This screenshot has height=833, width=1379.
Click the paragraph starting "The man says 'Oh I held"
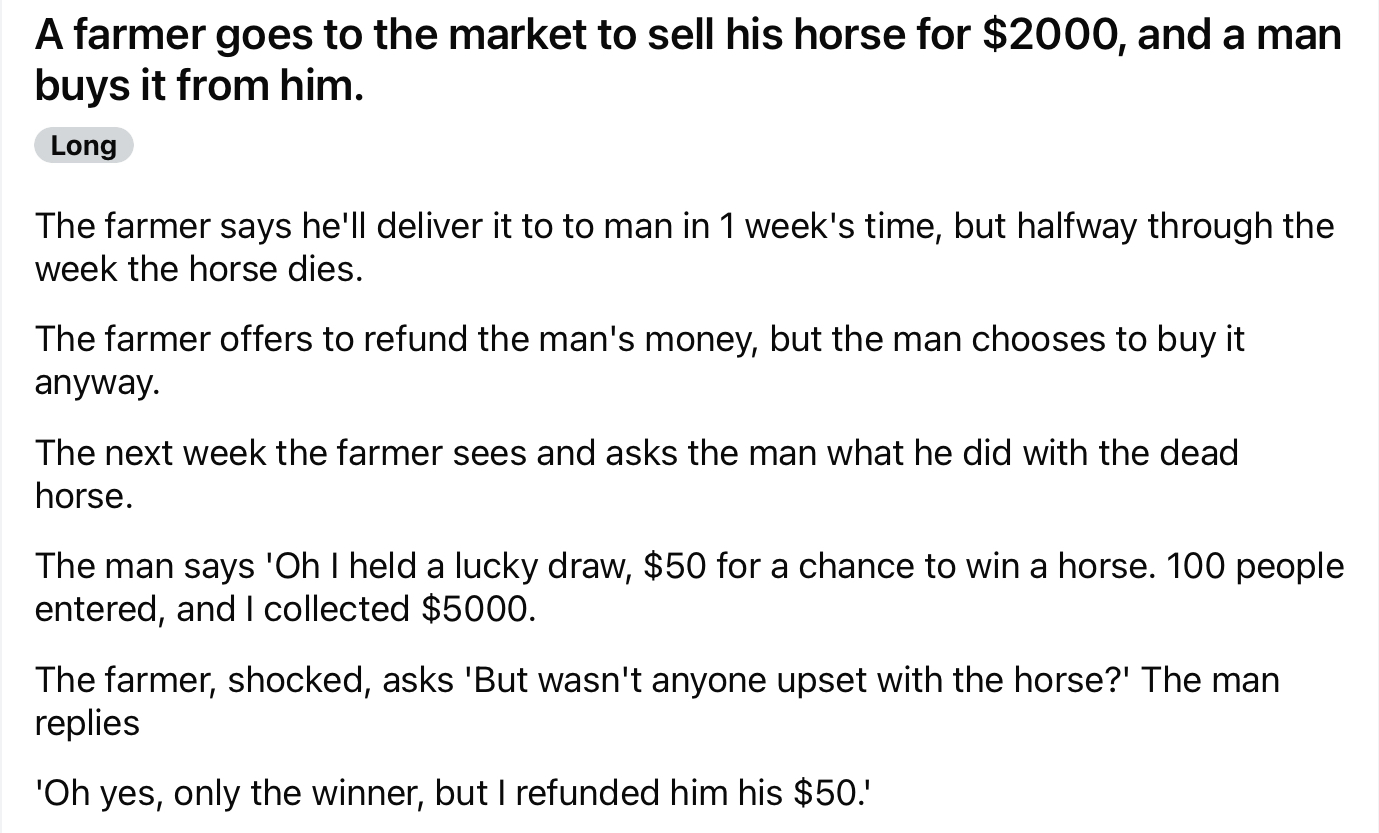click(x=689, y=586)
